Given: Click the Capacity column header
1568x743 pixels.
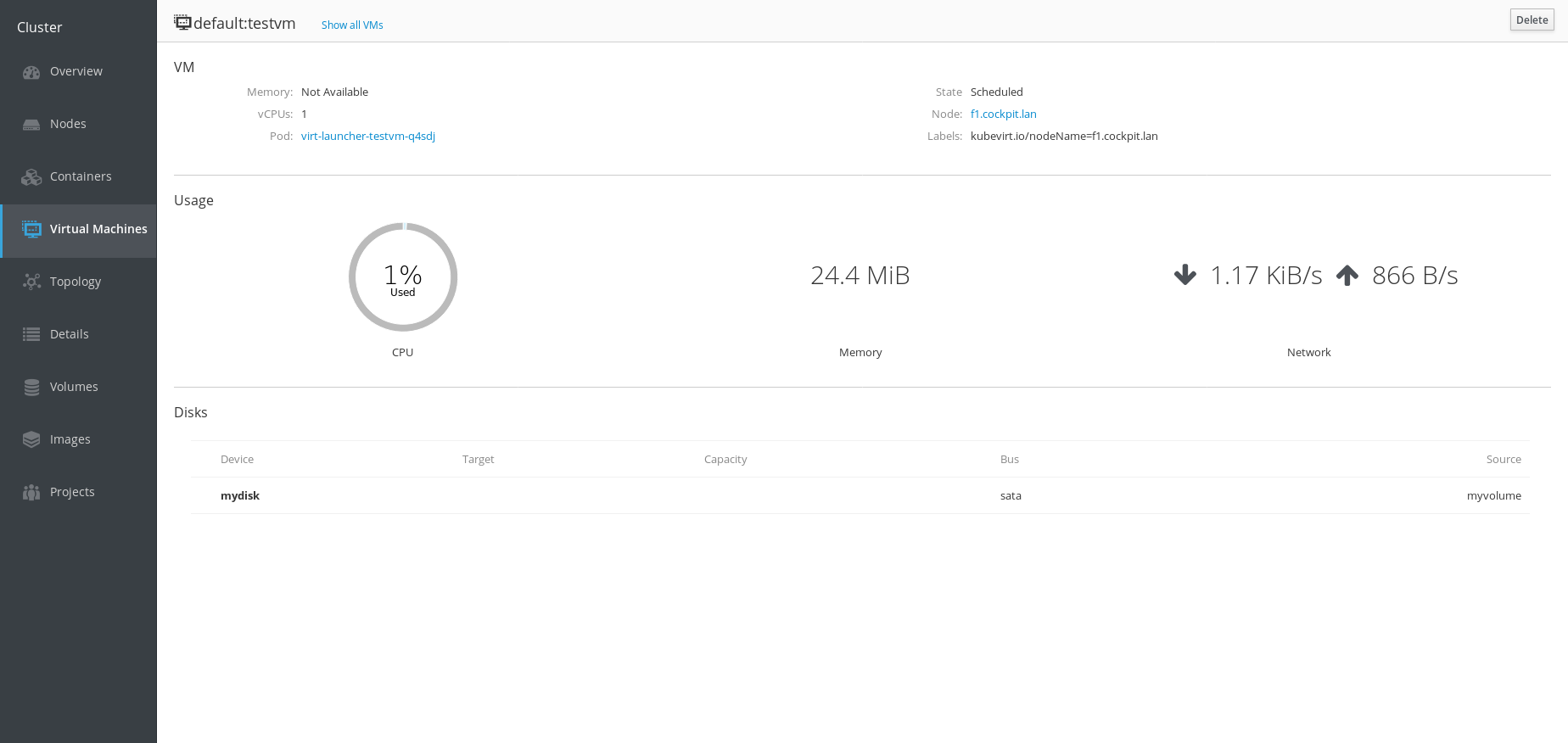Looking at the screenshot, I should tap(725, 460).
